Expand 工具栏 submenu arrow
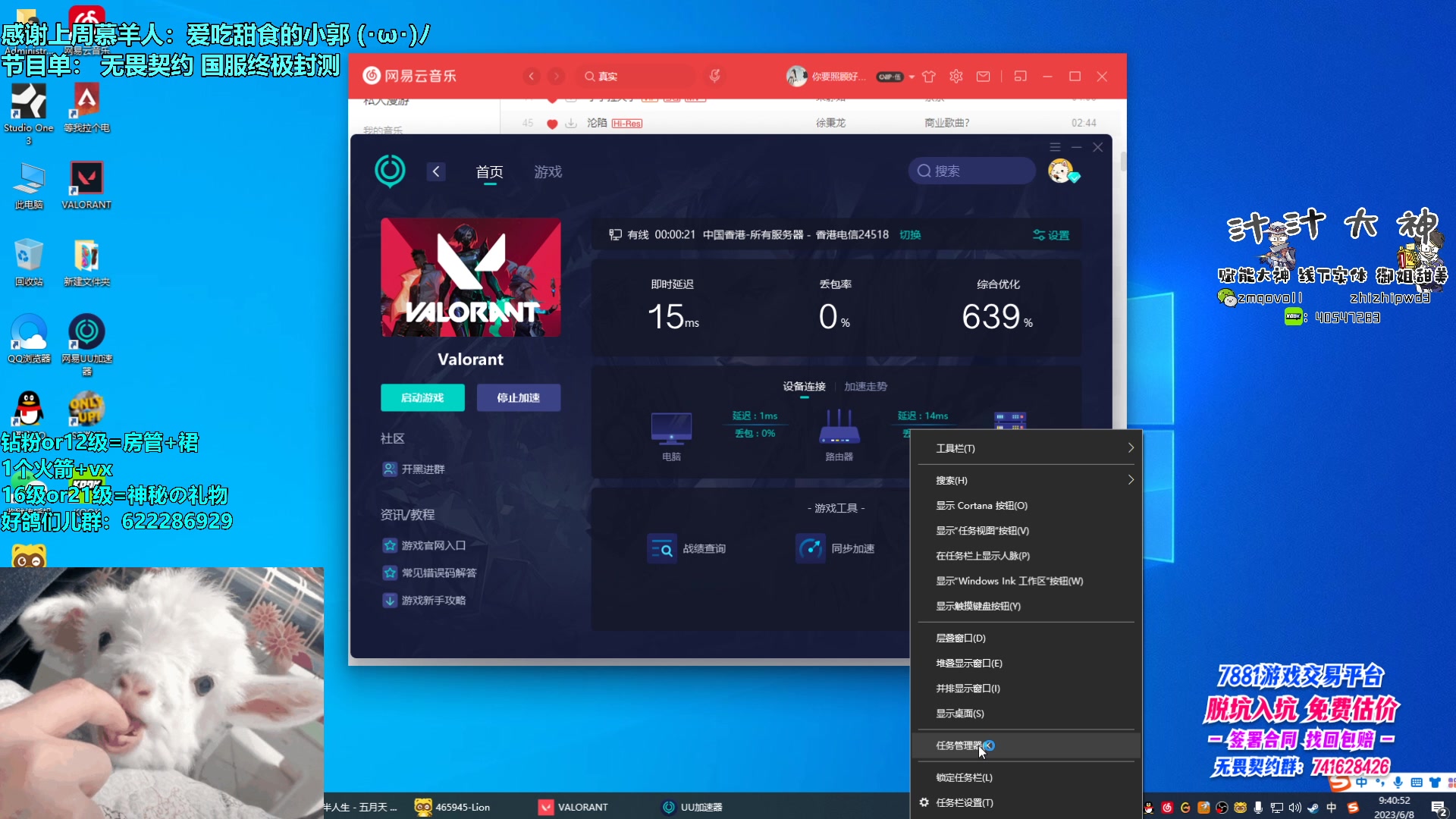Screen dimensions: 1456x819 1130,448
